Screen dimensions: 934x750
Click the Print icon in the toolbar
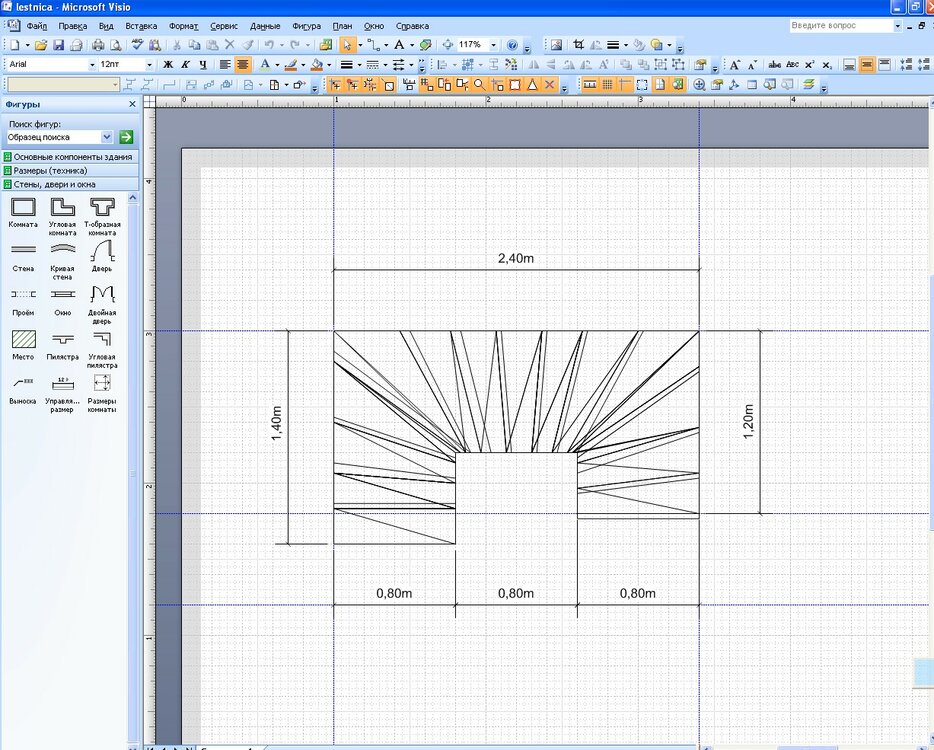coord(98,45)
